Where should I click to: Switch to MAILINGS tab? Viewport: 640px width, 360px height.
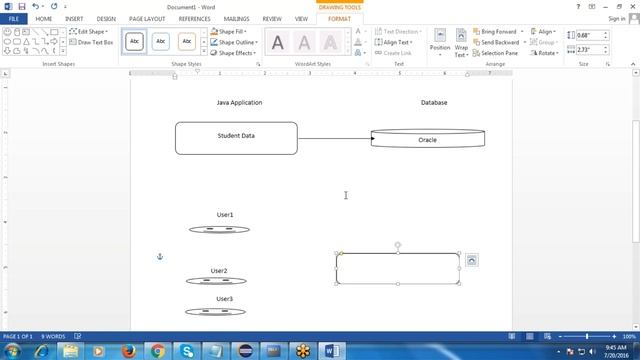click(x=236, y=19)
